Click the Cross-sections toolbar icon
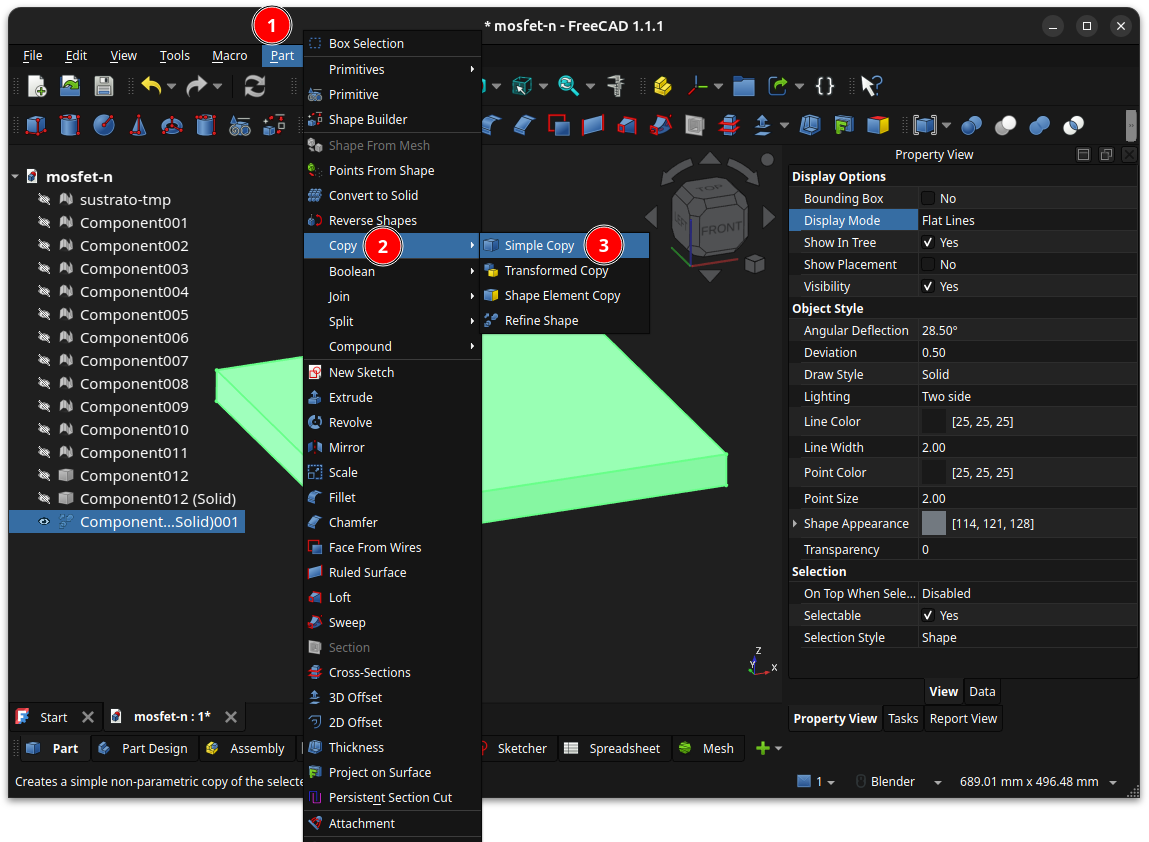The image size is (1149, 842). pyautogui.click(x=729, y=125)
